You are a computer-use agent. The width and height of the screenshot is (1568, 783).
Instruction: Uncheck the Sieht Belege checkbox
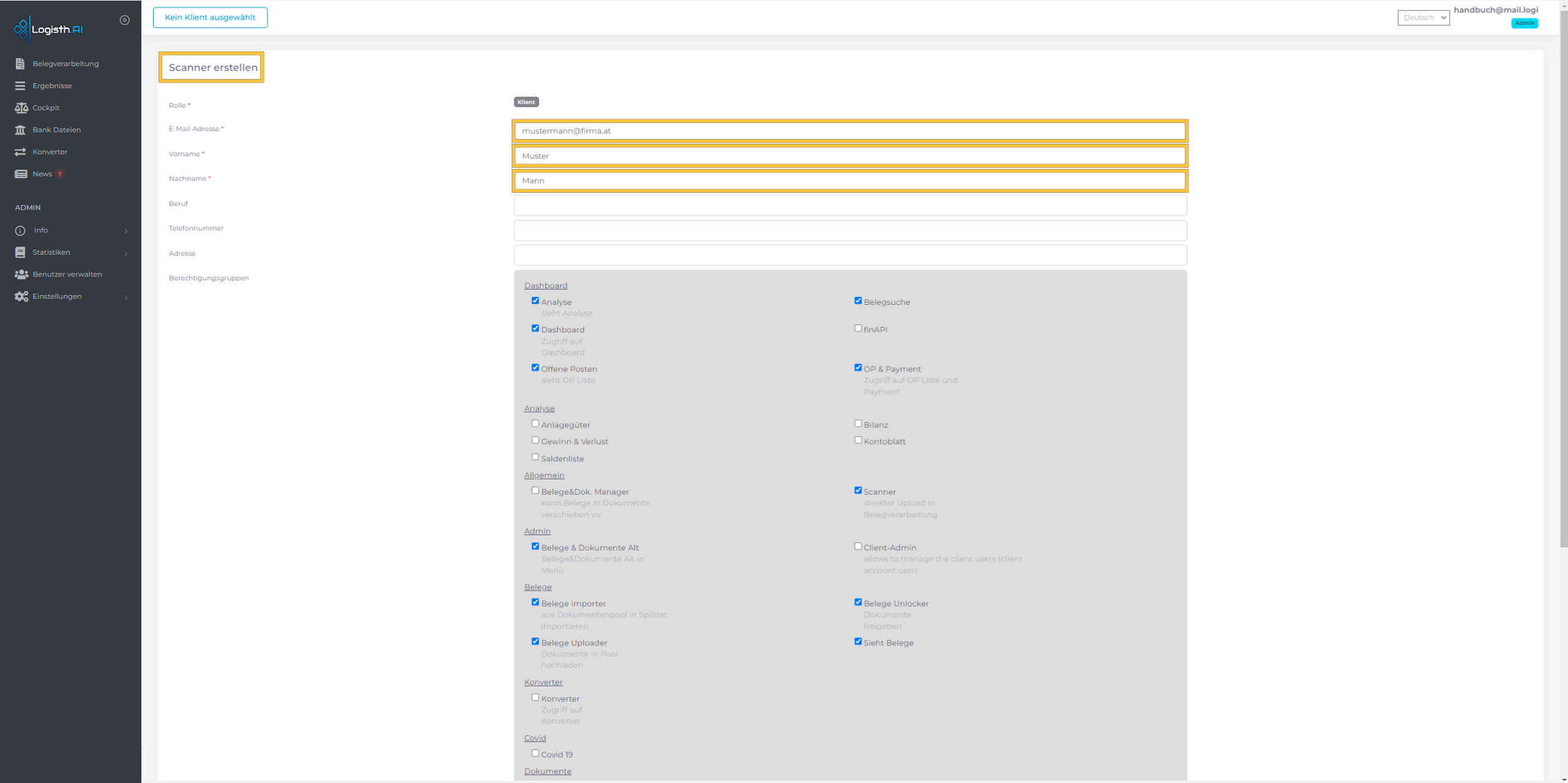(x=858, y=642)
